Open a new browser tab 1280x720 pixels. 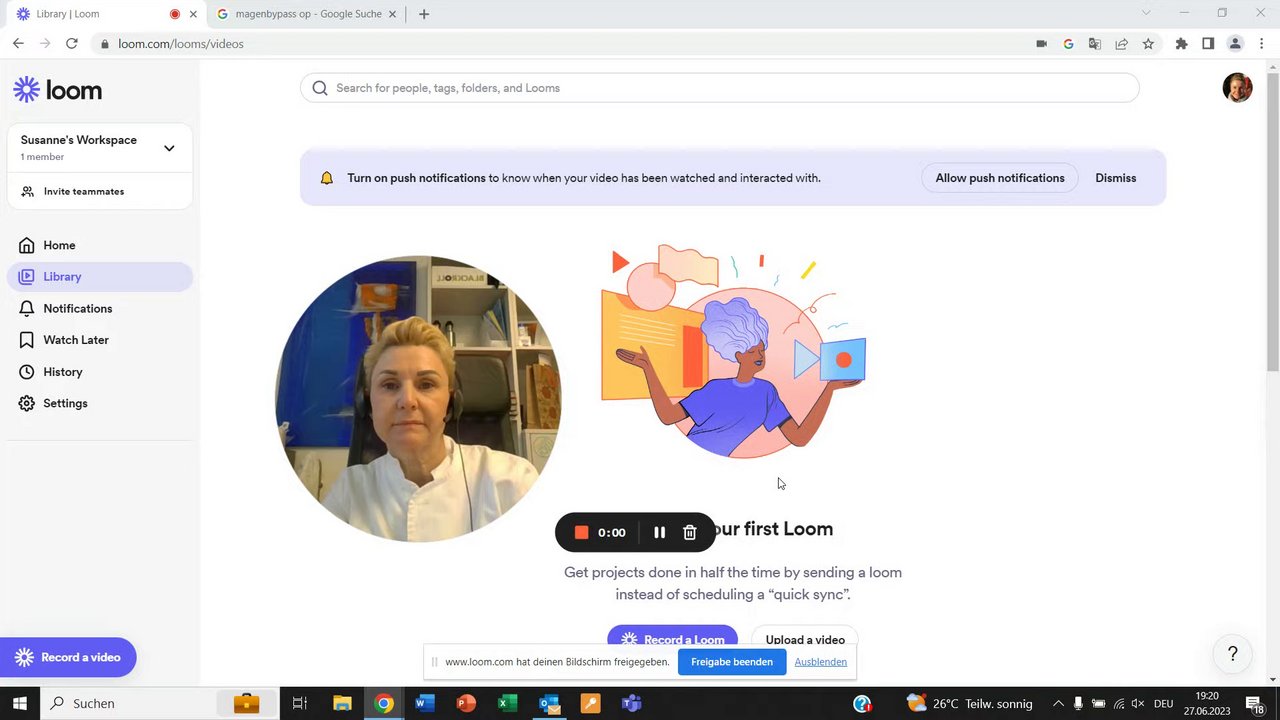424,14
